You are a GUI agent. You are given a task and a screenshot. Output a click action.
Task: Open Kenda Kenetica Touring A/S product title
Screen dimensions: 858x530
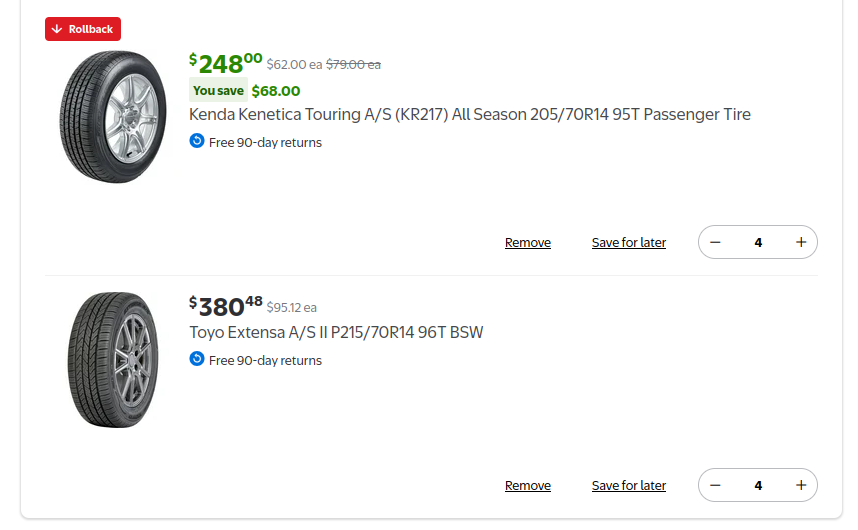470,114
